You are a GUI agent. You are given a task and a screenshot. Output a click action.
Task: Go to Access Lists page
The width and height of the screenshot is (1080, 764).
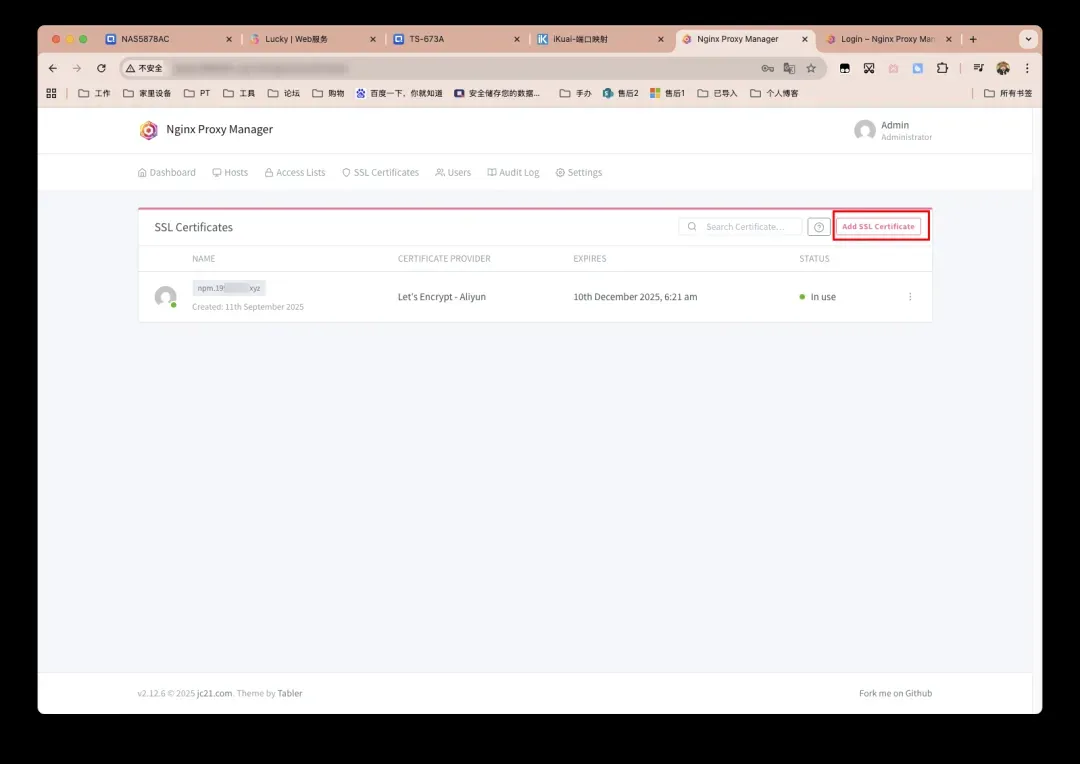(295, 172)
